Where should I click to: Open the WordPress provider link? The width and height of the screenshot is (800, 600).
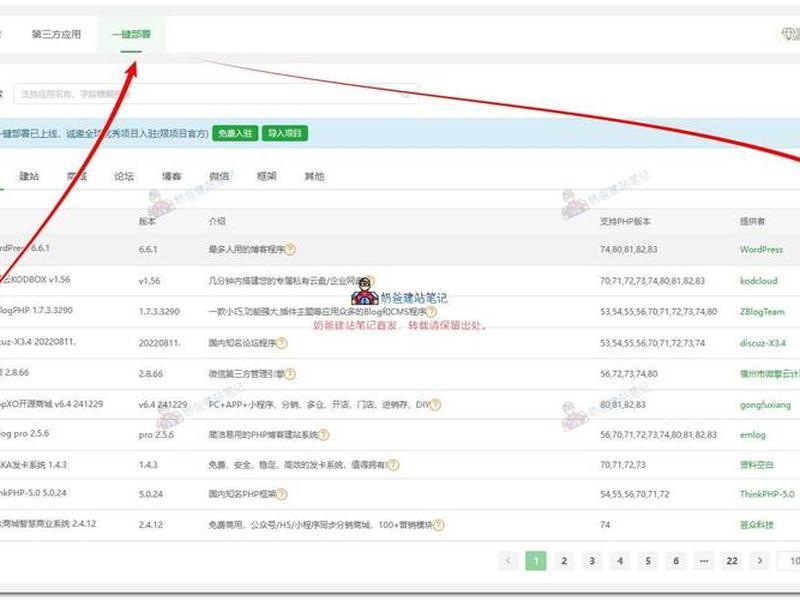click(761, 249)
